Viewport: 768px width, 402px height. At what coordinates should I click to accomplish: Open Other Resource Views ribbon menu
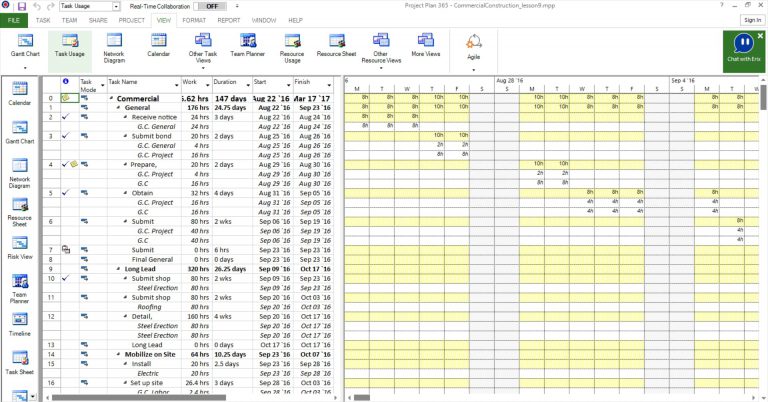coord(381,49)
